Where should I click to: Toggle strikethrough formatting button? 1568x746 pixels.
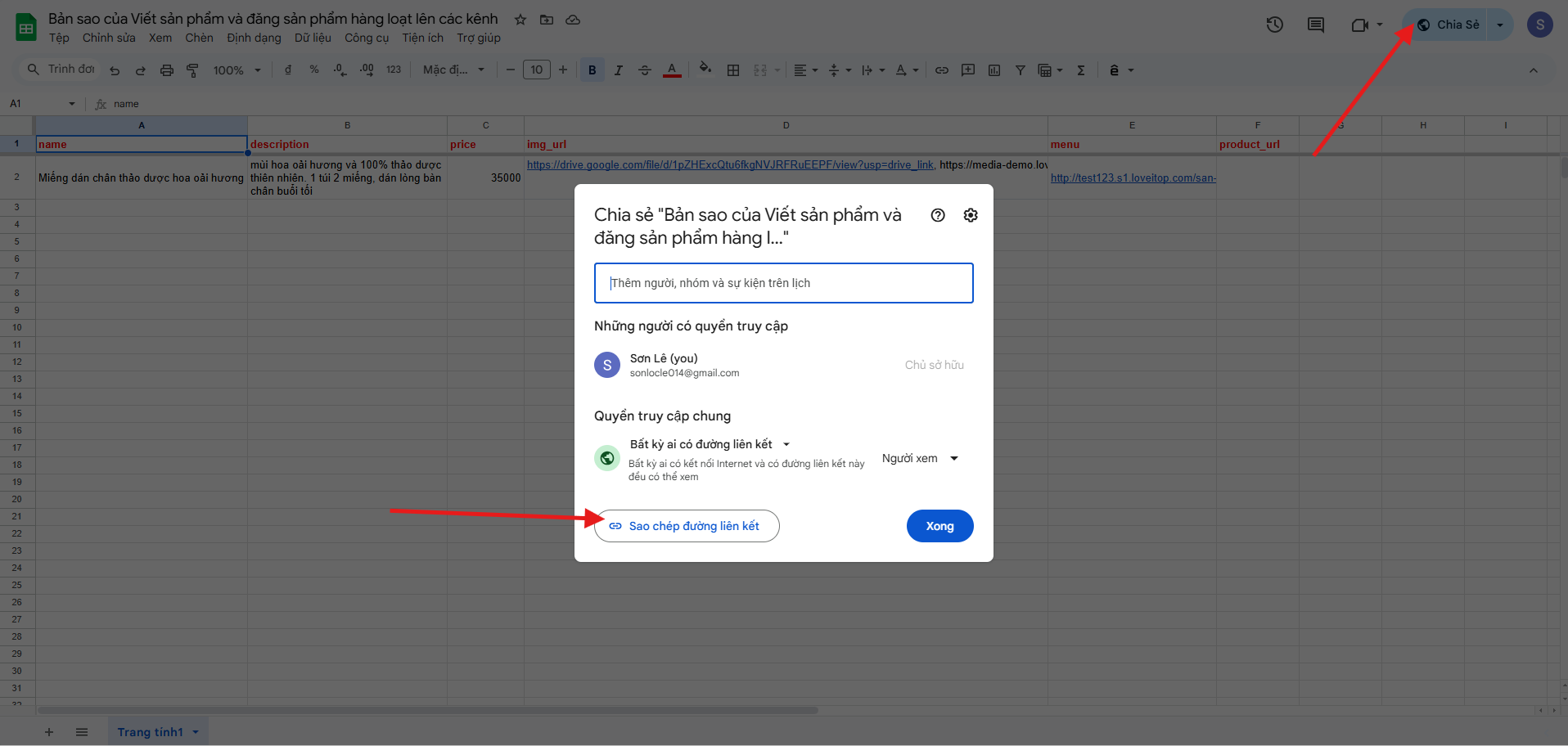(x=645, y=70)
